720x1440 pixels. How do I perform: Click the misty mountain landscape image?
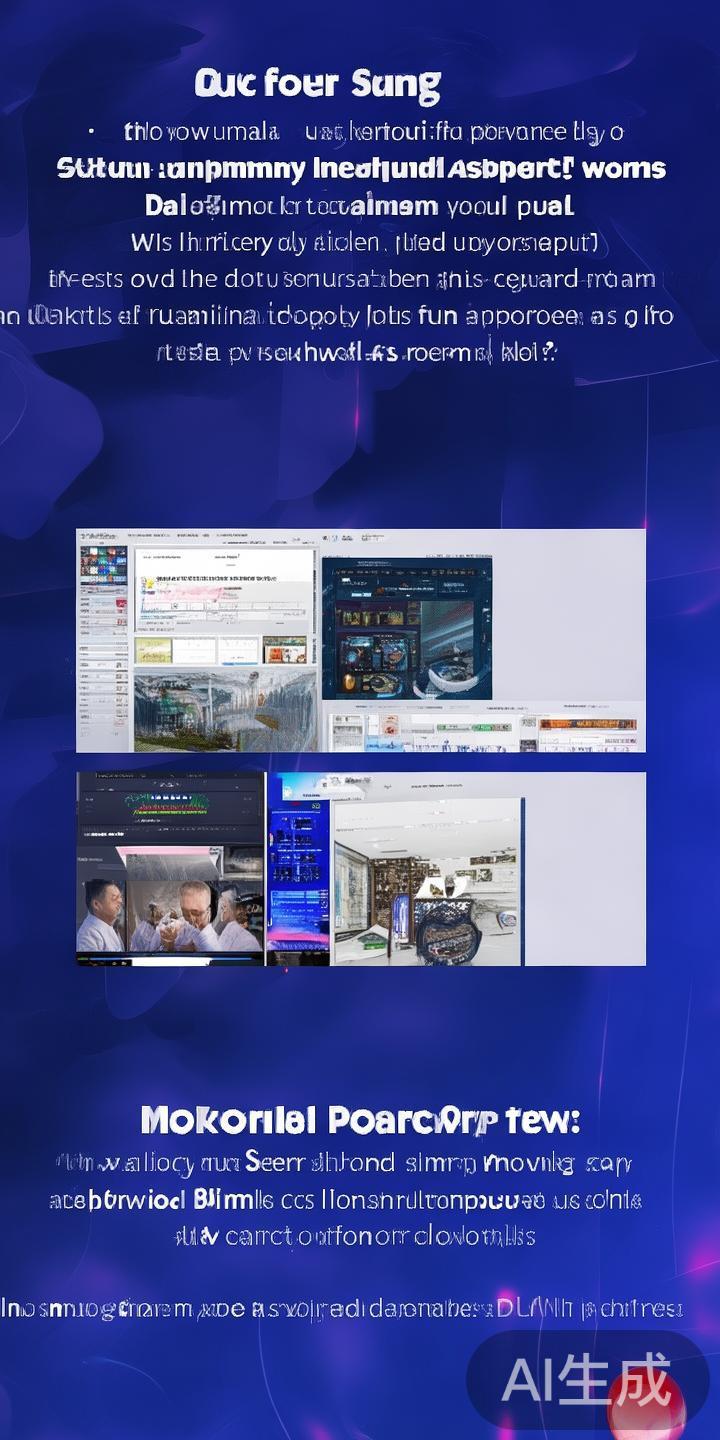pos(224,708)
